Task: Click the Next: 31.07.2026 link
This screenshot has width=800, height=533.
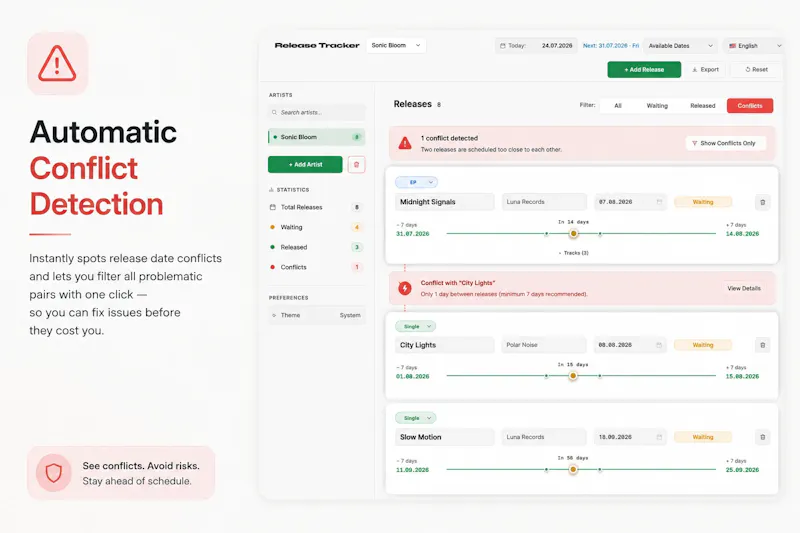Action: coord(611,45)
